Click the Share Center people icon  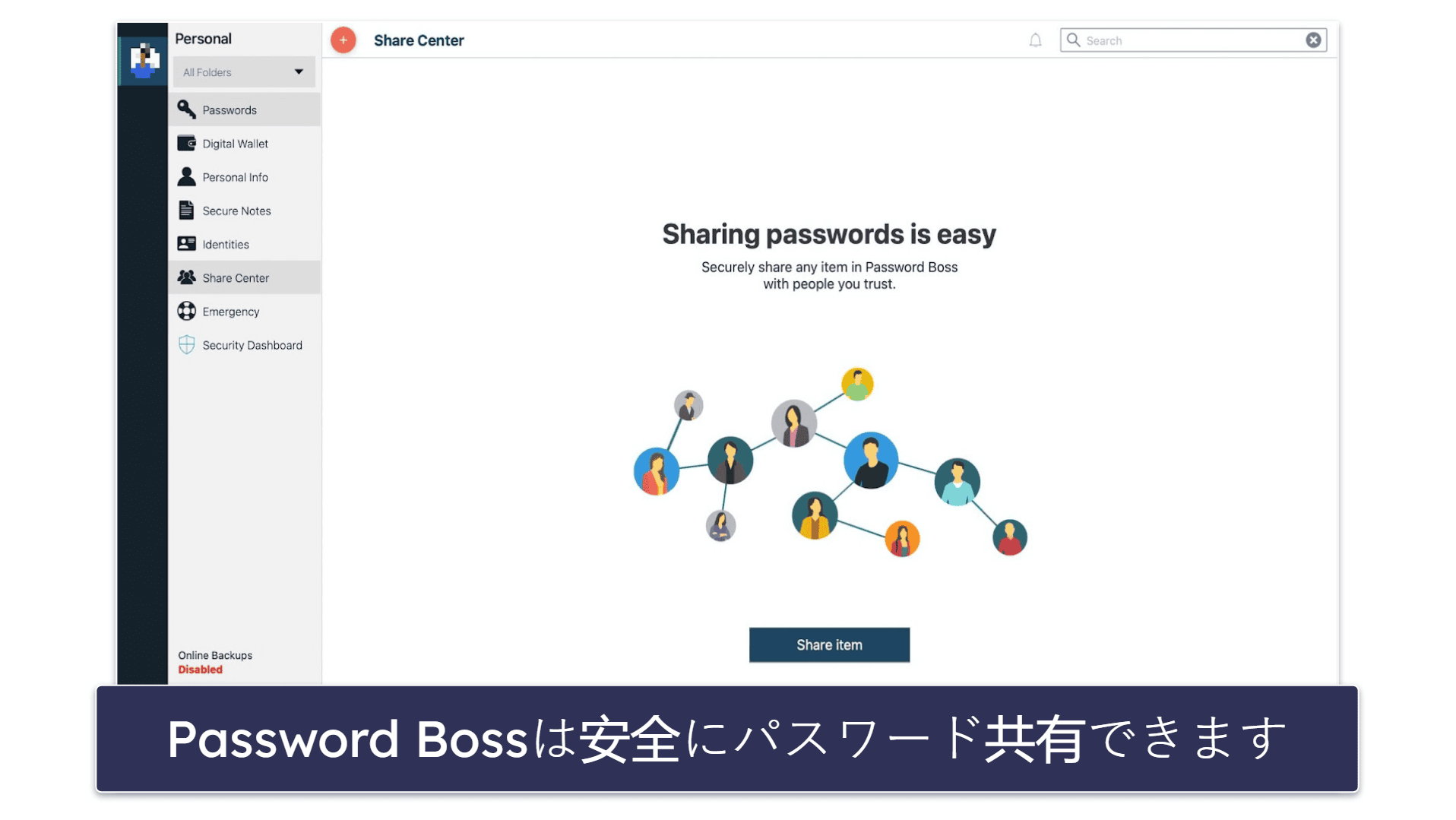click(186, 277)
